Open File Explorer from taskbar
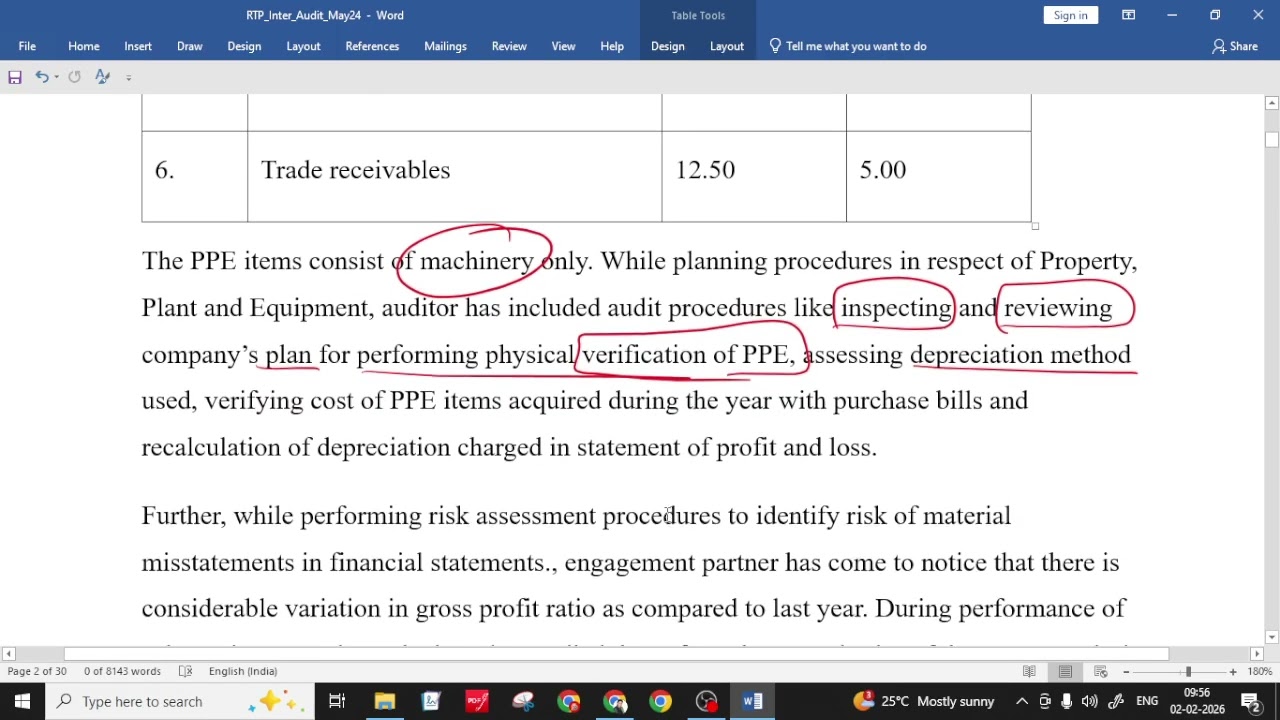The height and width of the screenshot is (720, 1280). tap(385, 701)
